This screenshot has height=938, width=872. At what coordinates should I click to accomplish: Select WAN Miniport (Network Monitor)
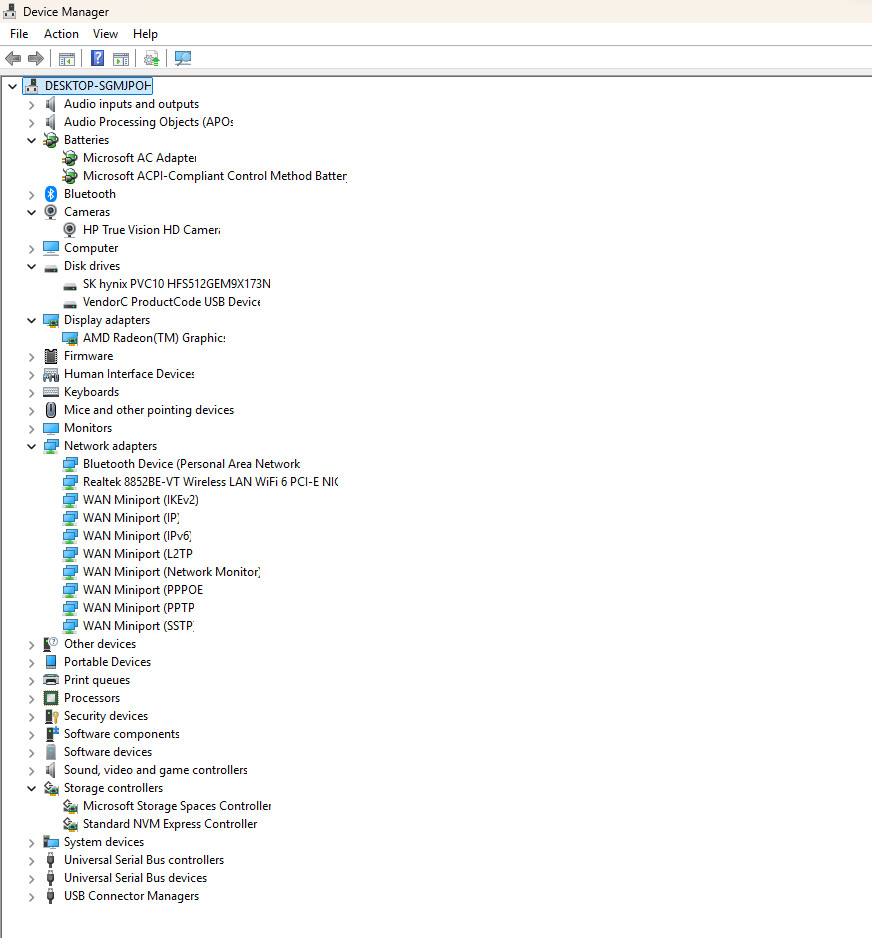coord(172,571)
